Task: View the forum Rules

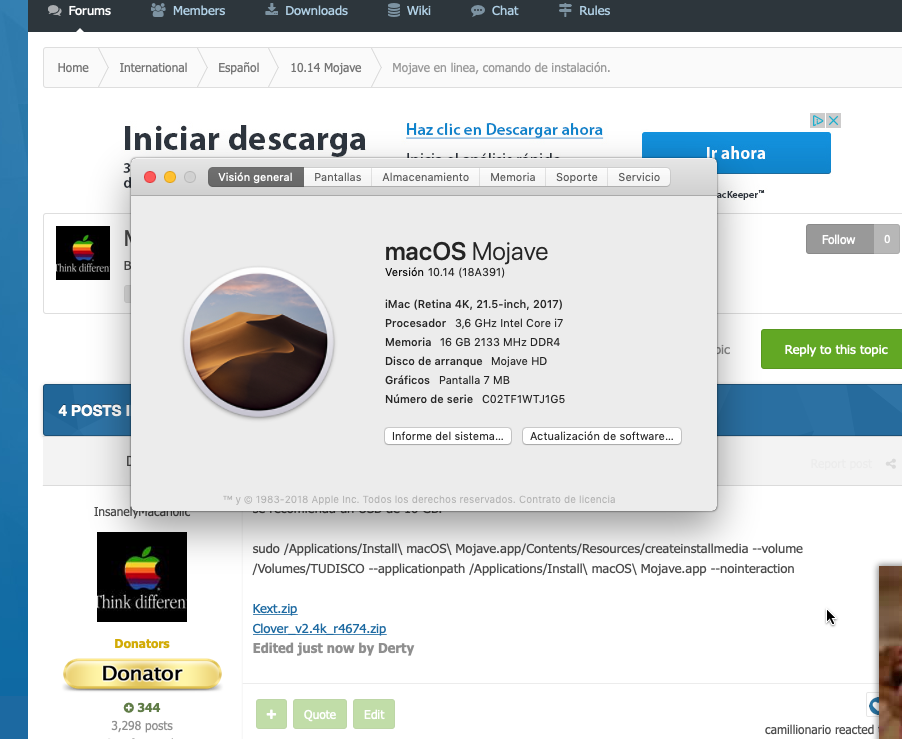Action: pyautogui.click(x=584, y=10)
